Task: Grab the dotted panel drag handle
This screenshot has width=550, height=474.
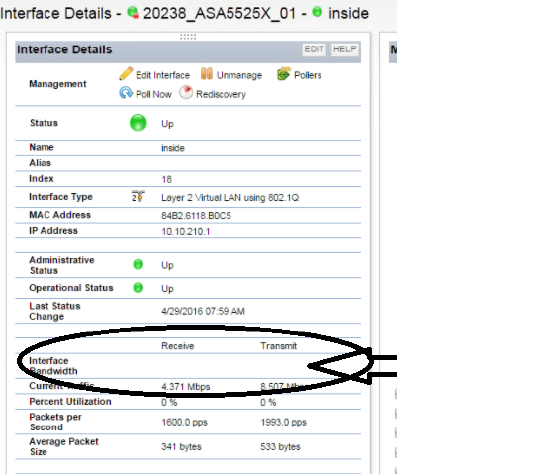Action: (x=188, y=37)
